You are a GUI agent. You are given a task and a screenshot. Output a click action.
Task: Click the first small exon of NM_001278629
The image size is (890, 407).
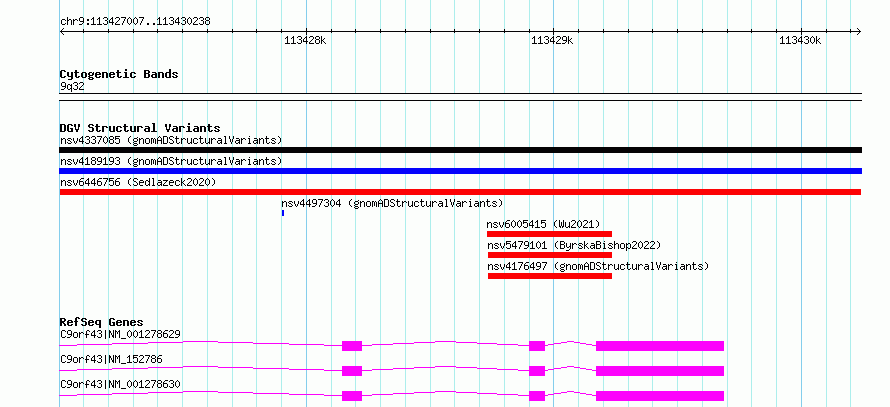tap(352, 346)
